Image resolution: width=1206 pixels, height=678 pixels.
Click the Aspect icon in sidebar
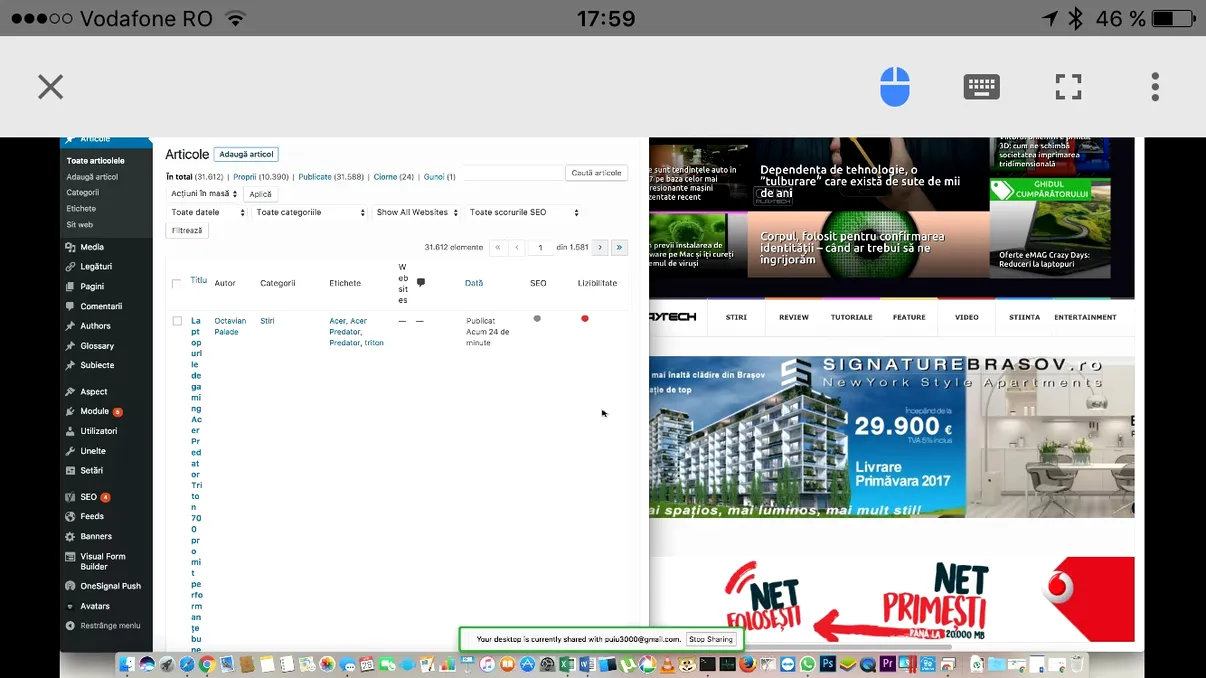(x=70, y=392)
